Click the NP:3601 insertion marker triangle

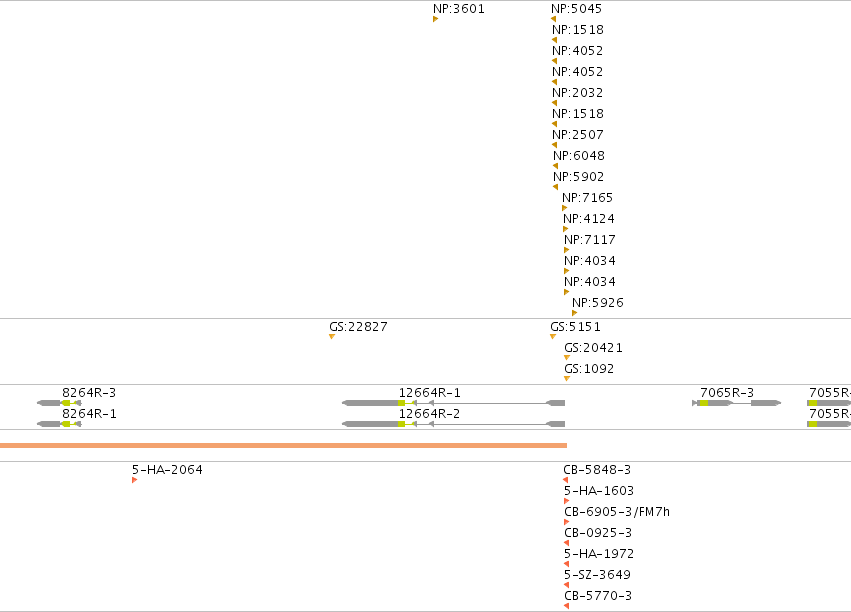(435, 20)
